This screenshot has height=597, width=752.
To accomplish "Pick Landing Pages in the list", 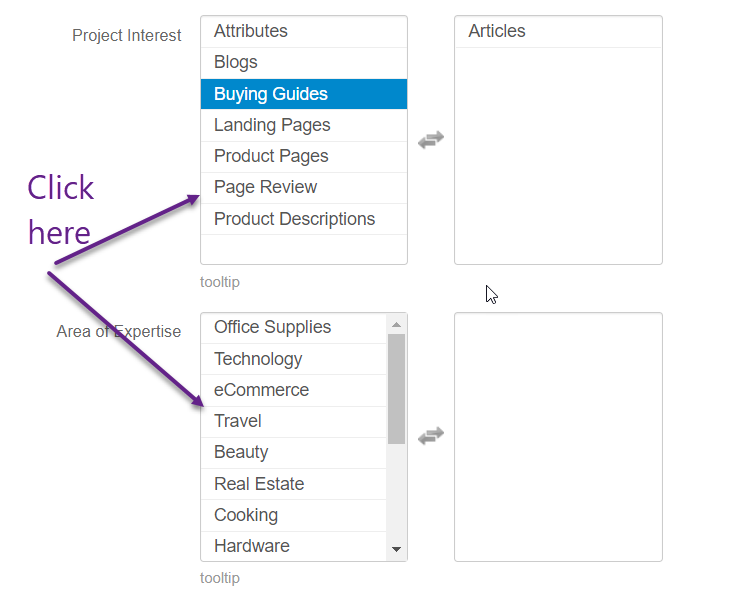I will (x=304, y=125).
